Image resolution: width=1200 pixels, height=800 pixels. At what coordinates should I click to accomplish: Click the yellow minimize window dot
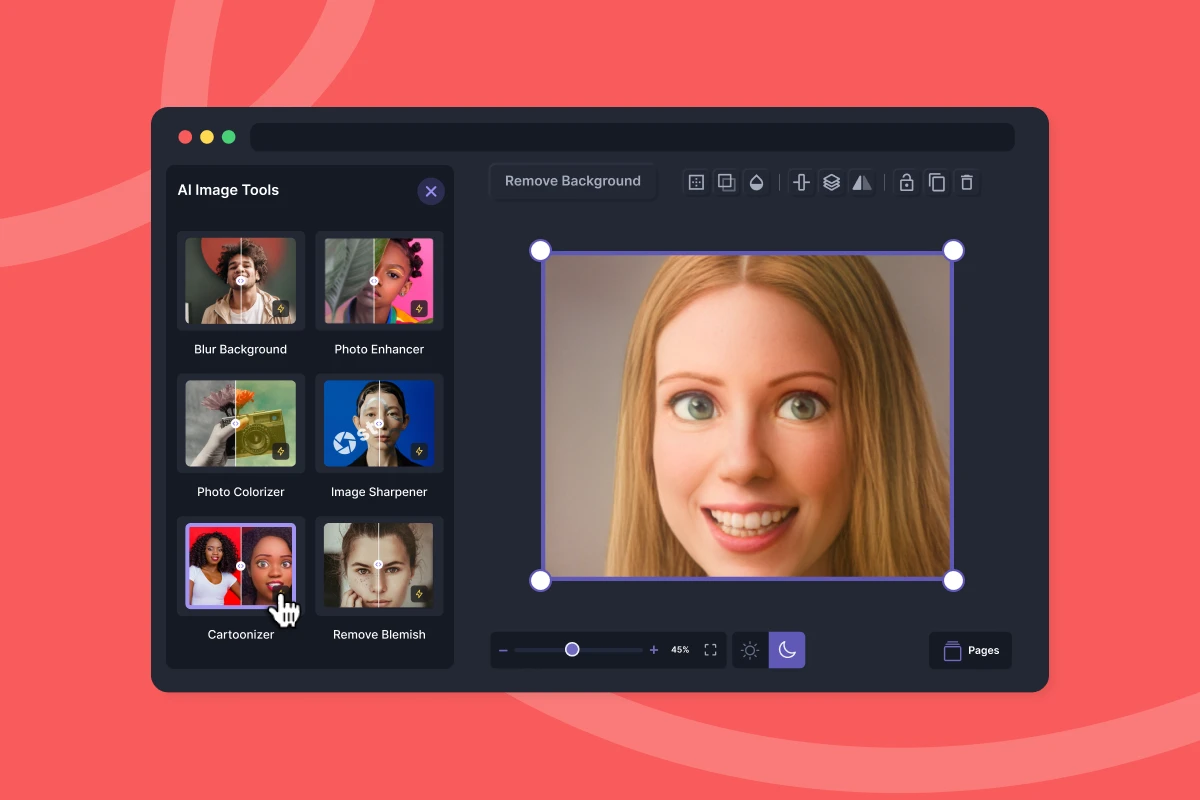tap(207, 137)
